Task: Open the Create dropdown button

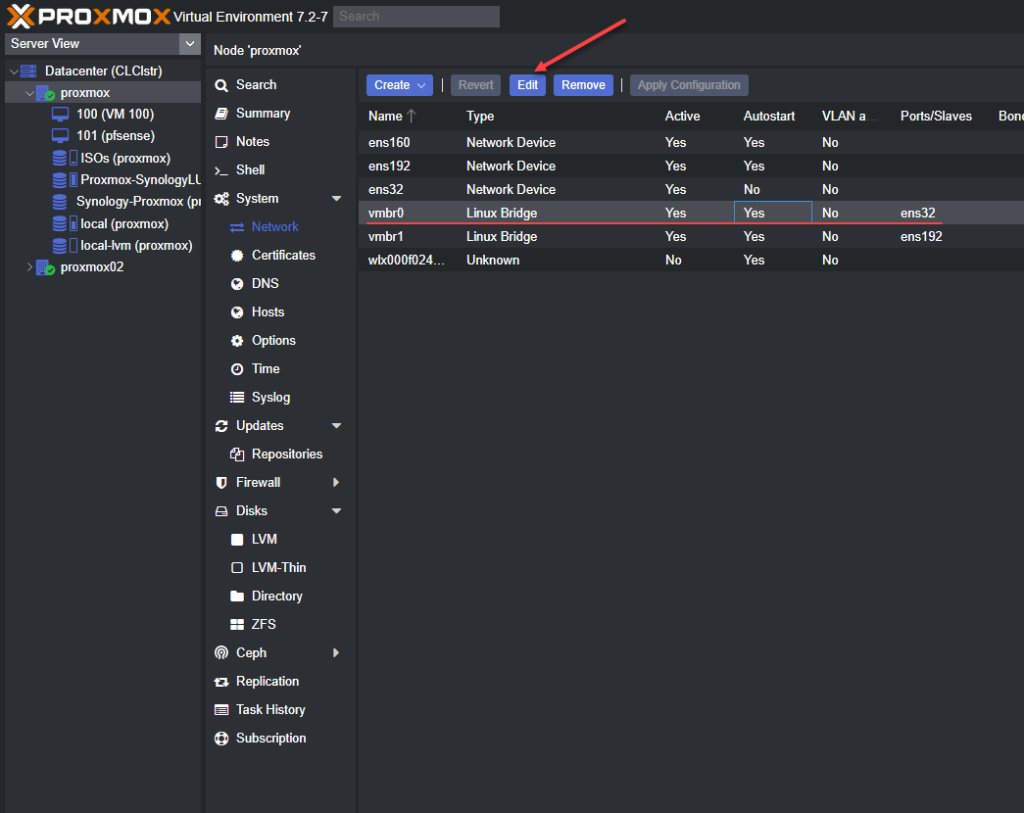Action: point(399,85)
